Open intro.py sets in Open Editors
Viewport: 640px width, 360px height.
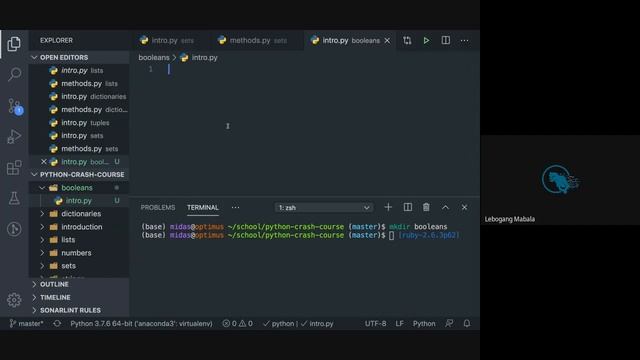point(79,136)
